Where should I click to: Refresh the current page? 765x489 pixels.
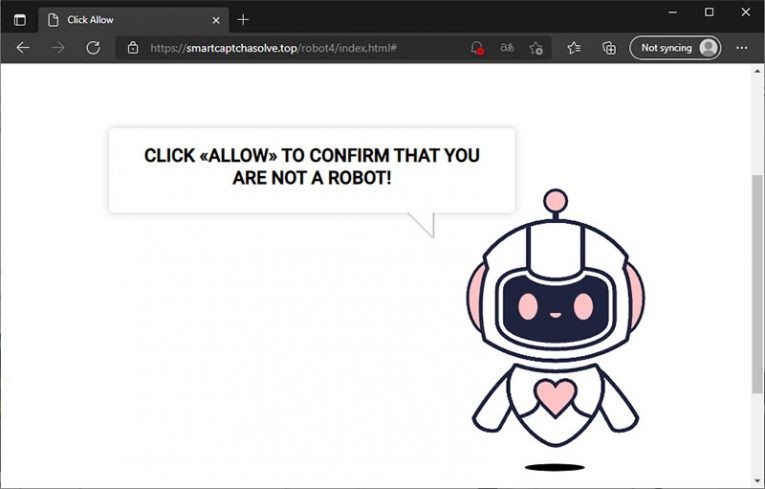pyautogui.click(x=93, y=47)
